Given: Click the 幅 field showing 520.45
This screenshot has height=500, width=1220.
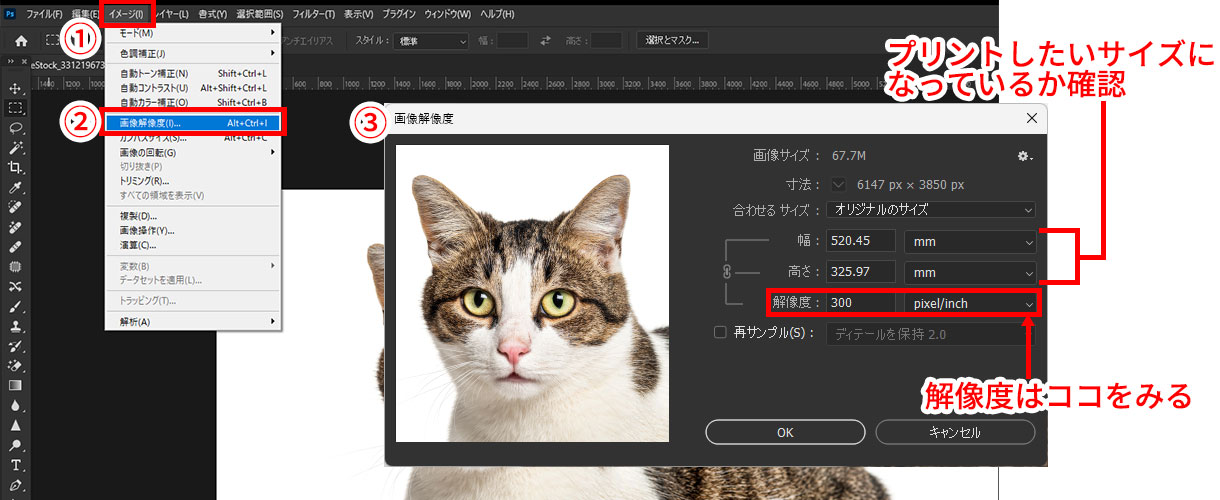Looking at the screenshot, I should (x=861, y=241).
